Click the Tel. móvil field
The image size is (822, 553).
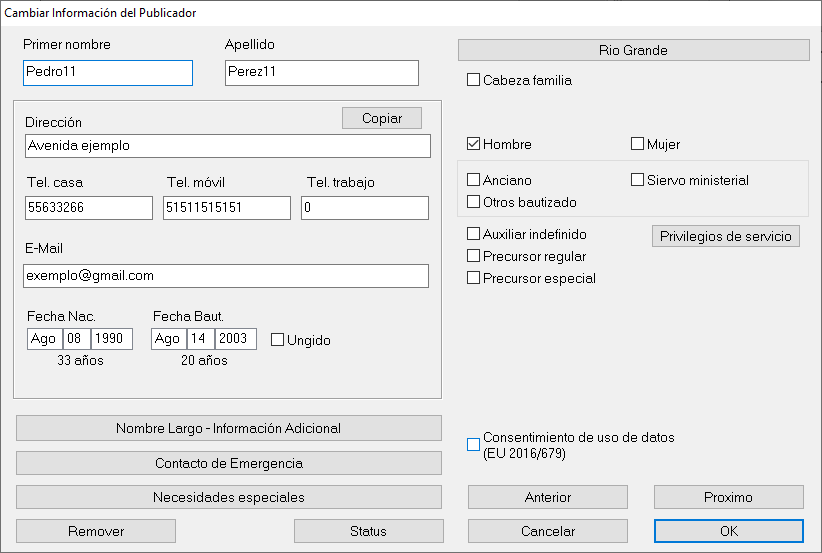(x=226, y=207)
